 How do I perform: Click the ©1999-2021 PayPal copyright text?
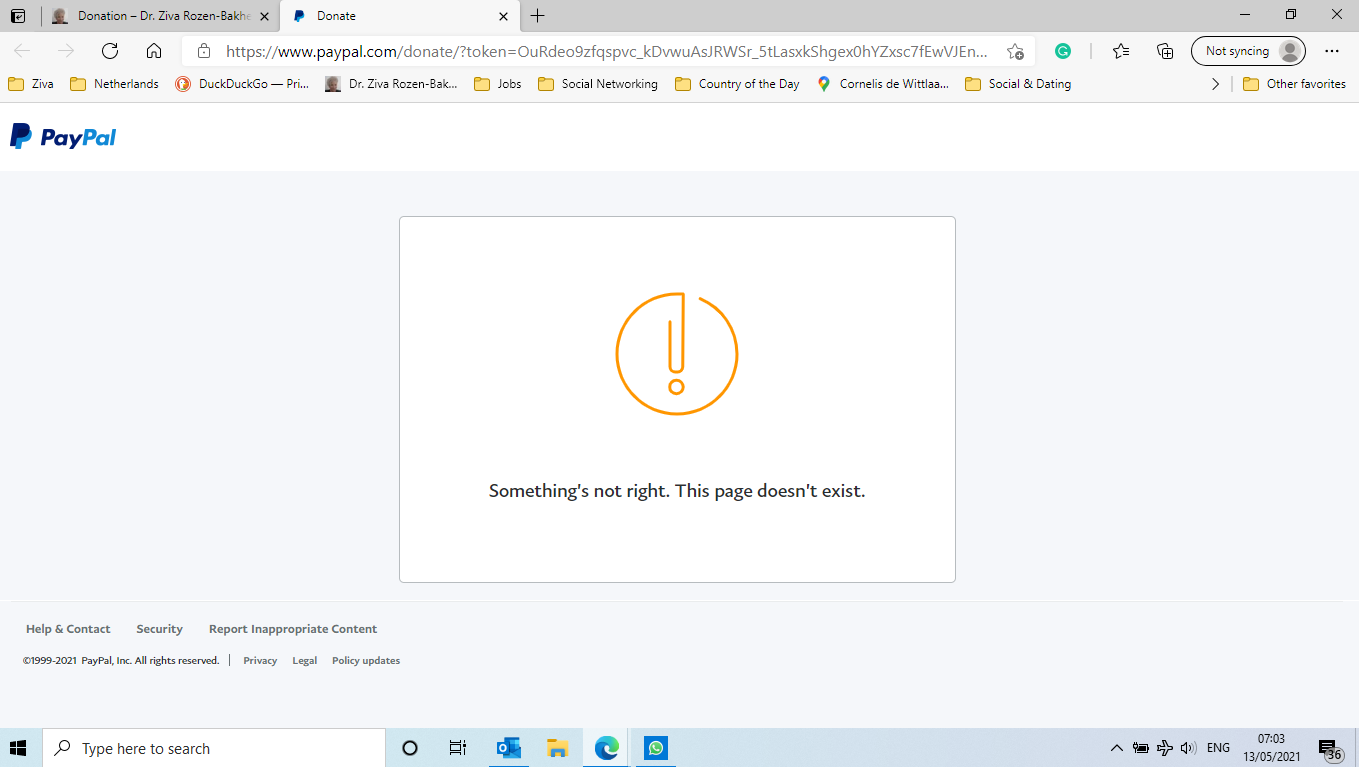pyautogui.click(x=121, y=660)
